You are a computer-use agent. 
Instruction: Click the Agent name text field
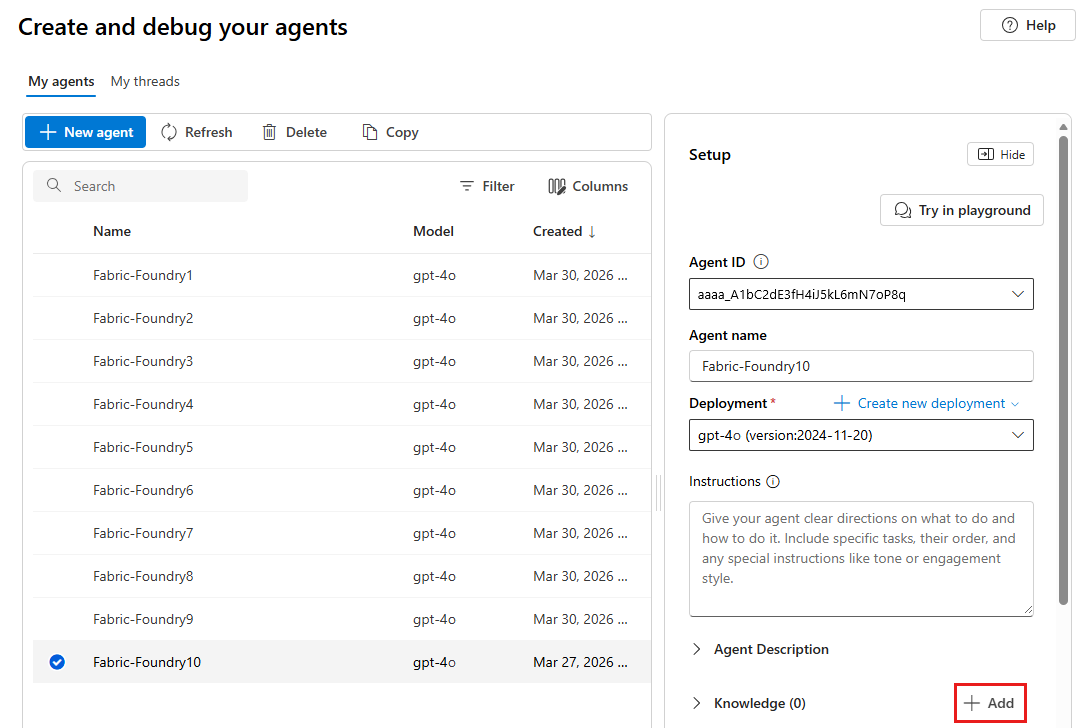click(861, 366)
